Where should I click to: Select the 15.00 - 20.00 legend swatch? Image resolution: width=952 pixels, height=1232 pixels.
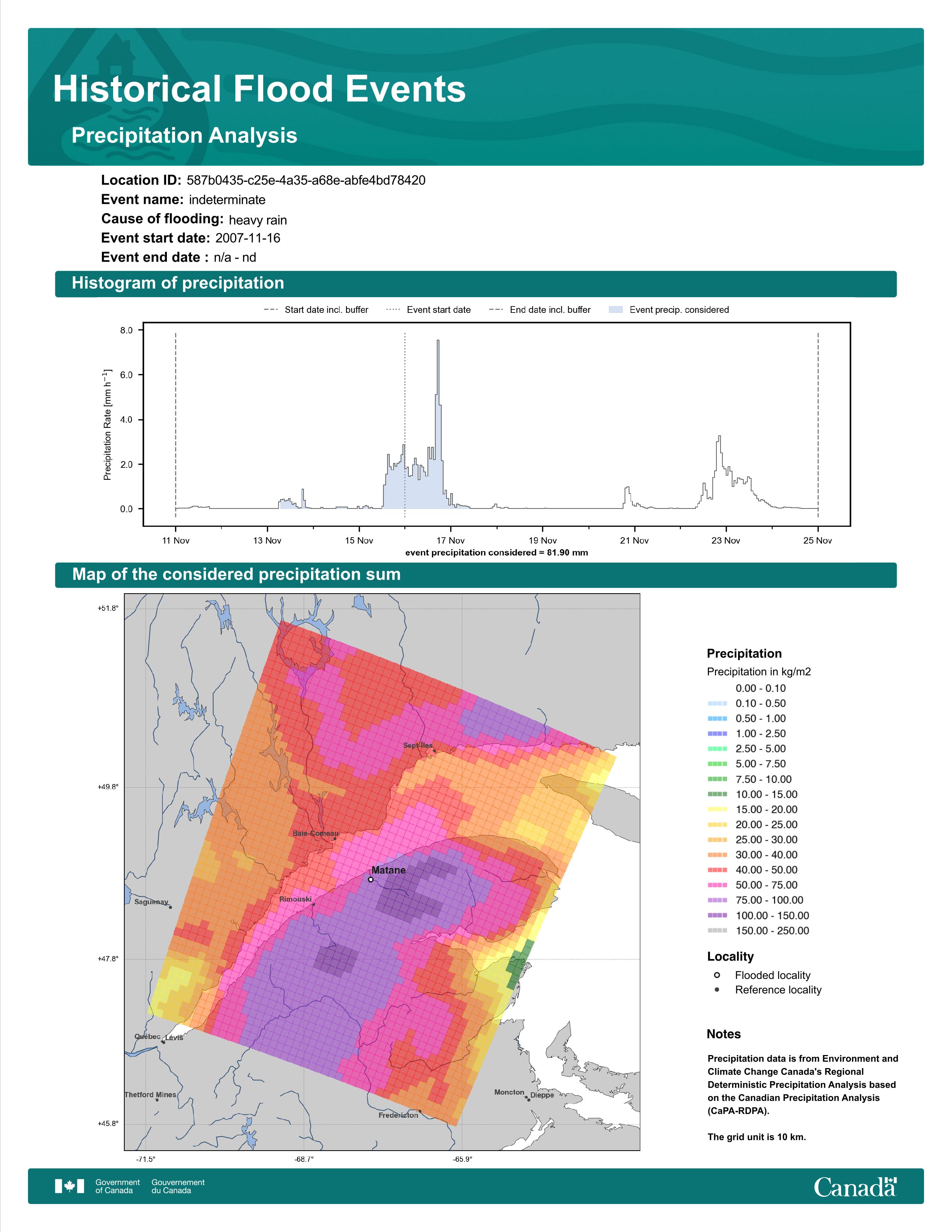717,809
